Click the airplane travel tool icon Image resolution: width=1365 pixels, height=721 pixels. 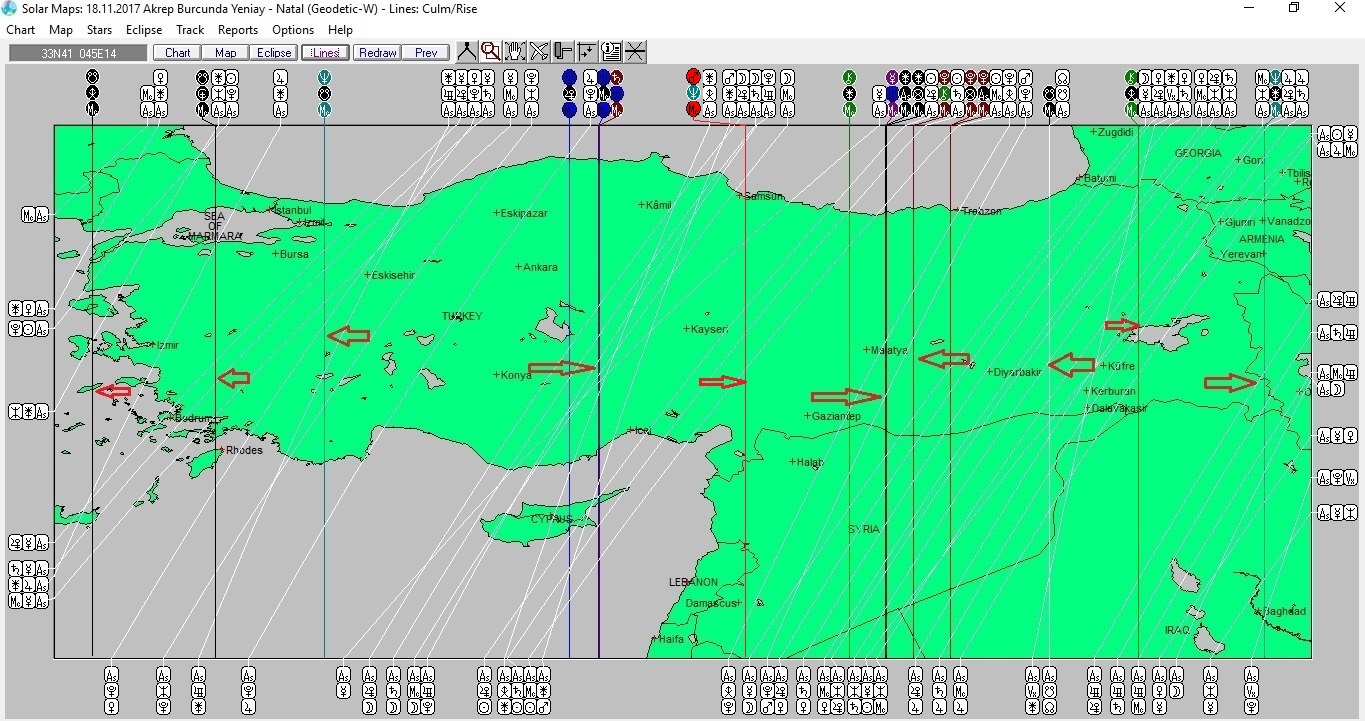click(x=539, y=52)
